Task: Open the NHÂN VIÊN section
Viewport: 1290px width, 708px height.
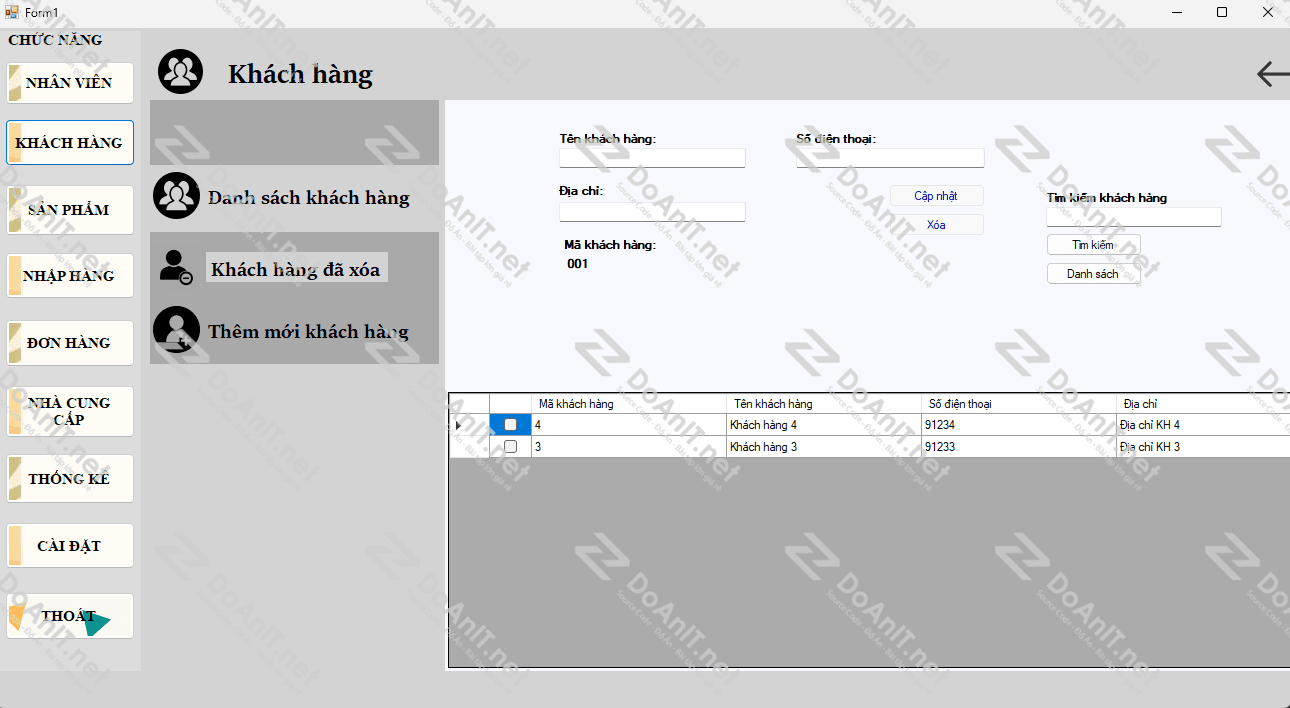Action: coord(69,83)
